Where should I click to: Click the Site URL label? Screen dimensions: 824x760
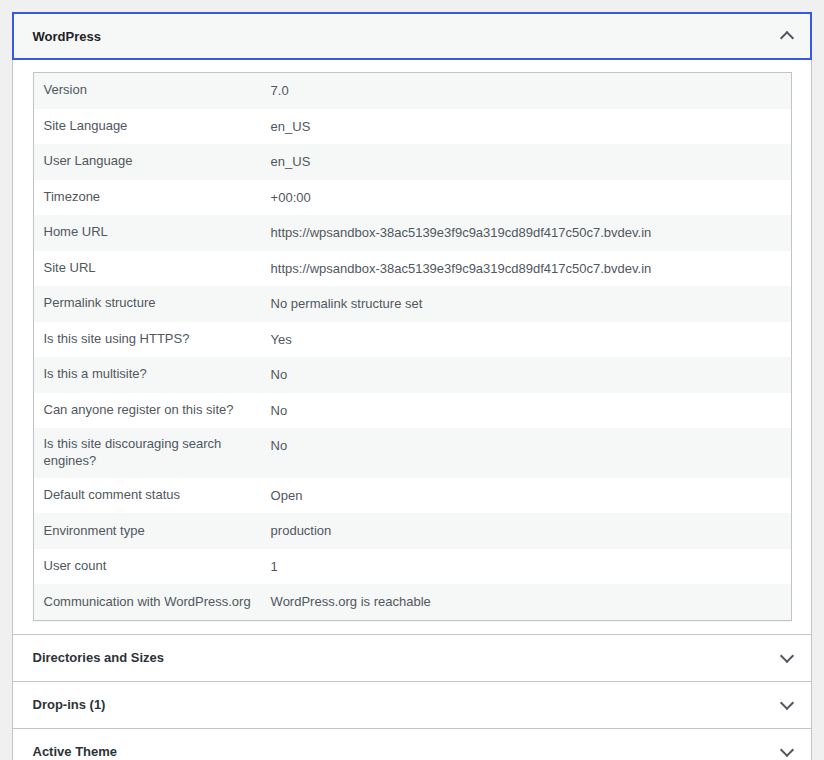69,268
